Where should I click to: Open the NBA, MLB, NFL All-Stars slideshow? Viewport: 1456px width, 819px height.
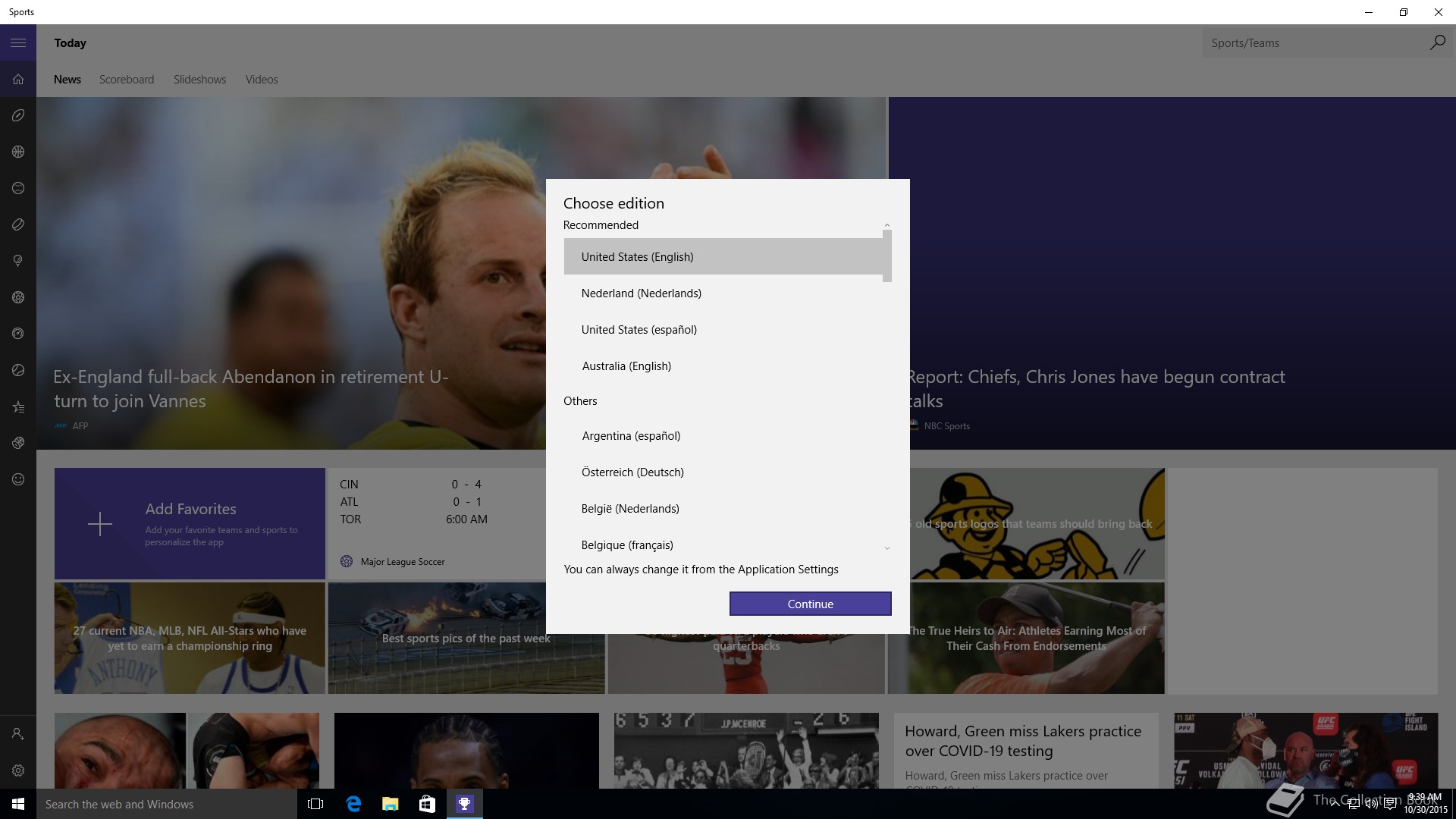click(x=190, y=638)
